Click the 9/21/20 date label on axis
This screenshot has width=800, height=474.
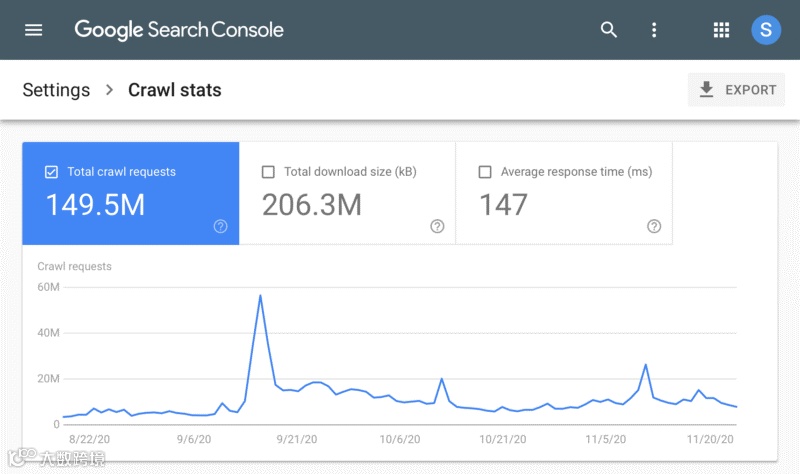coord(297,439)
